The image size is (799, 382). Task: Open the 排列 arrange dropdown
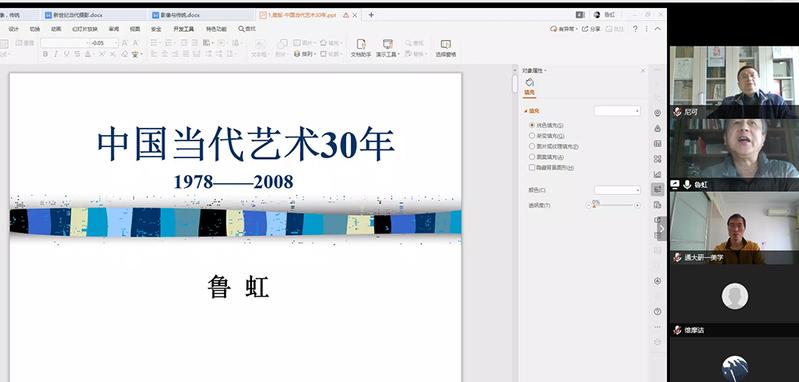305,54
